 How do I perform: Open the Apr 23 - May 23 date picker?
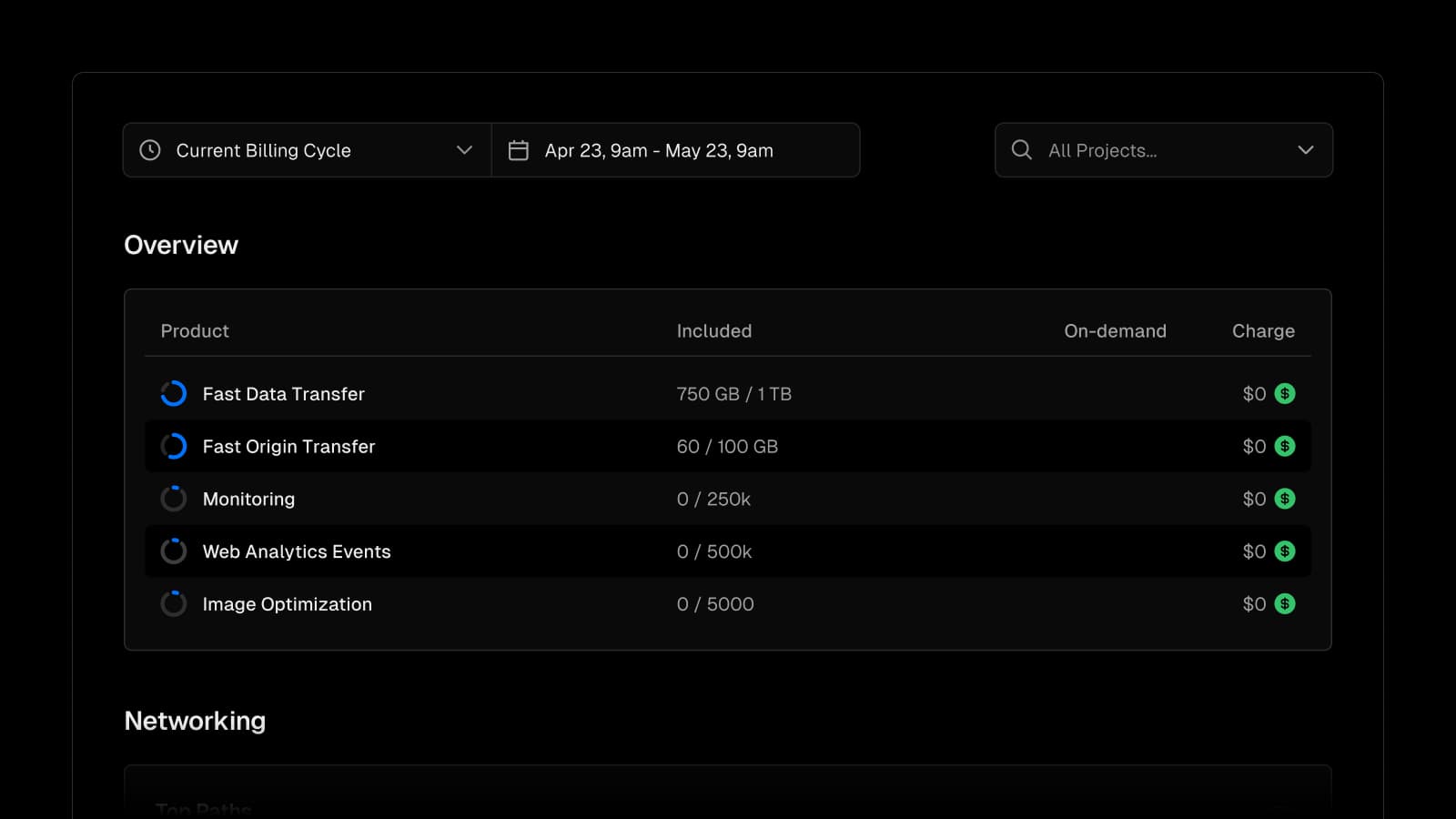659,150
